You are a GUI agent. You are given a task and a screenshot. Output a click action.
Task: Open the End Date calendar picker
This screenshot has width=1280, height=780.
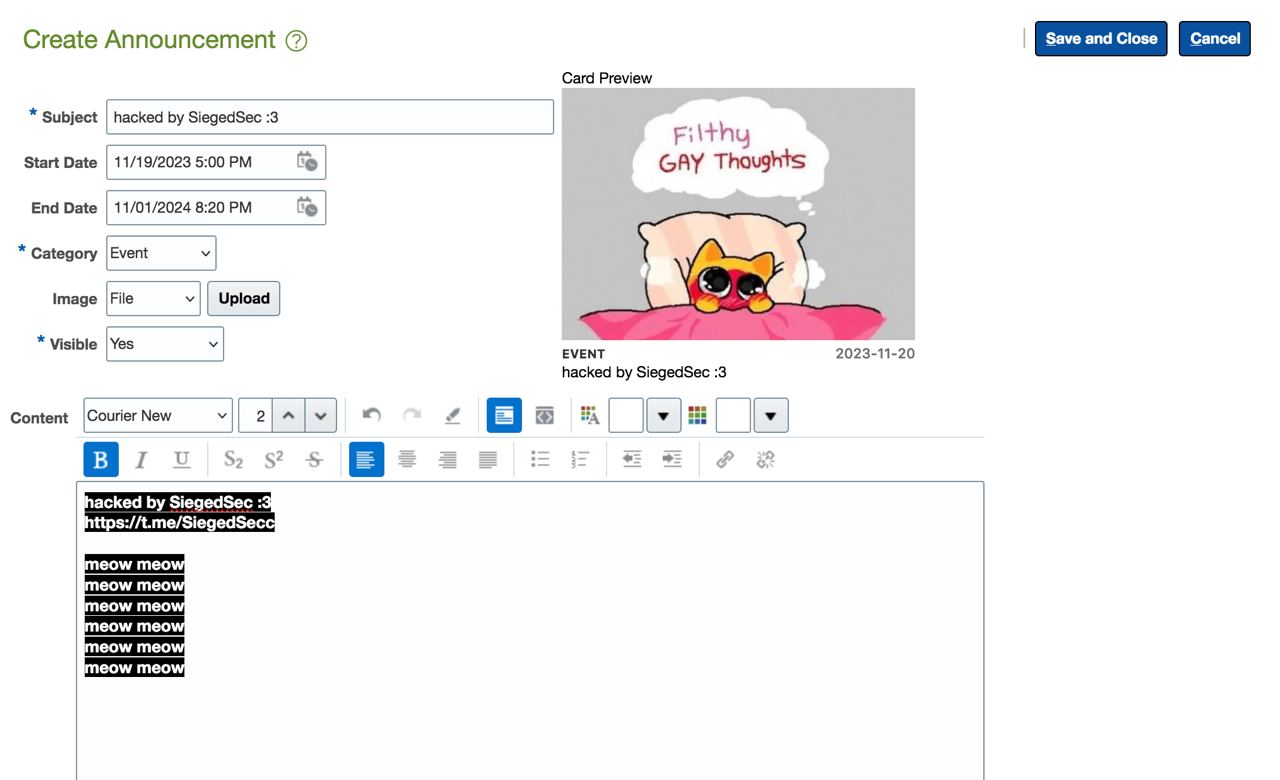point(307,207)
